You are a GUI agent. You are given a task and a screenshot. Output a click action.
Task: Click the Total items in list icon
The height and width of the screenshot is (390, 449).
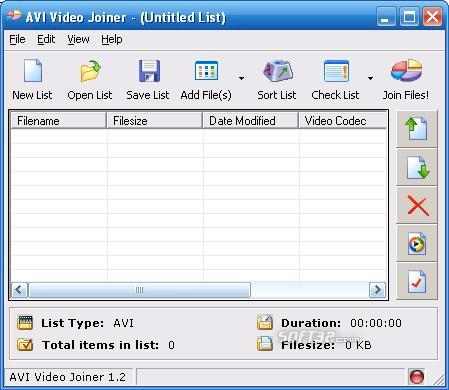(25, 345)
